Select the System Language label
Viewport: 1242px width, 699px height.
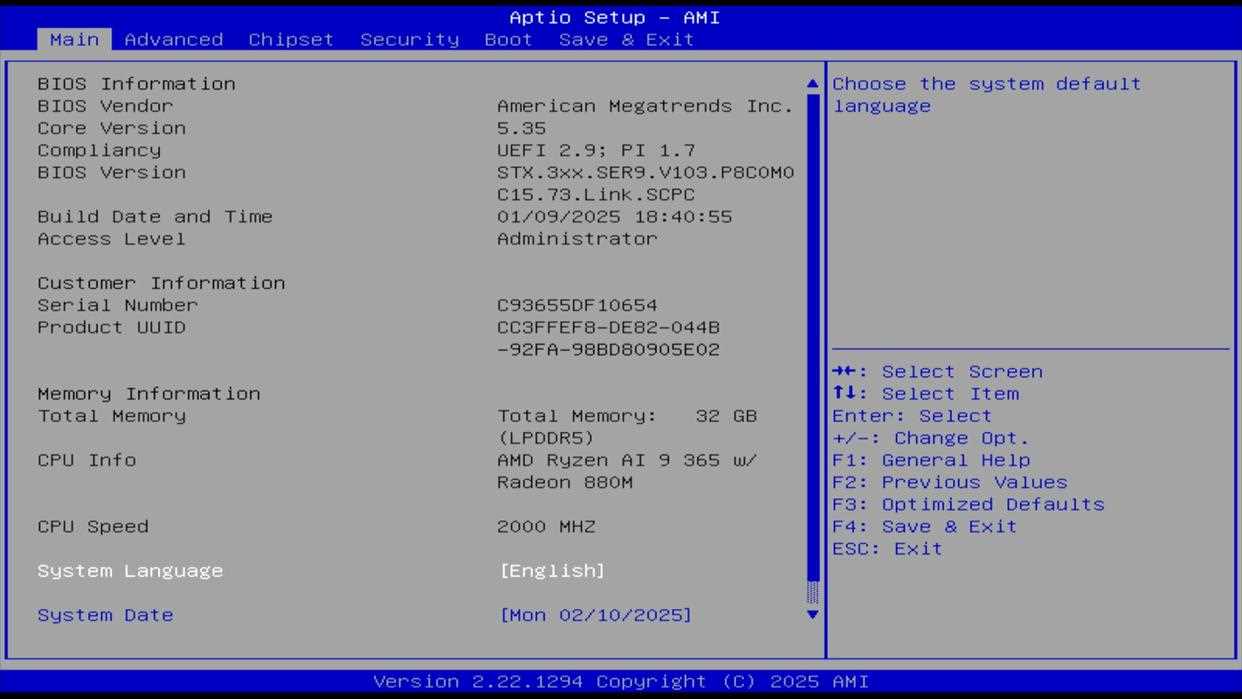(x=130, y=571)
